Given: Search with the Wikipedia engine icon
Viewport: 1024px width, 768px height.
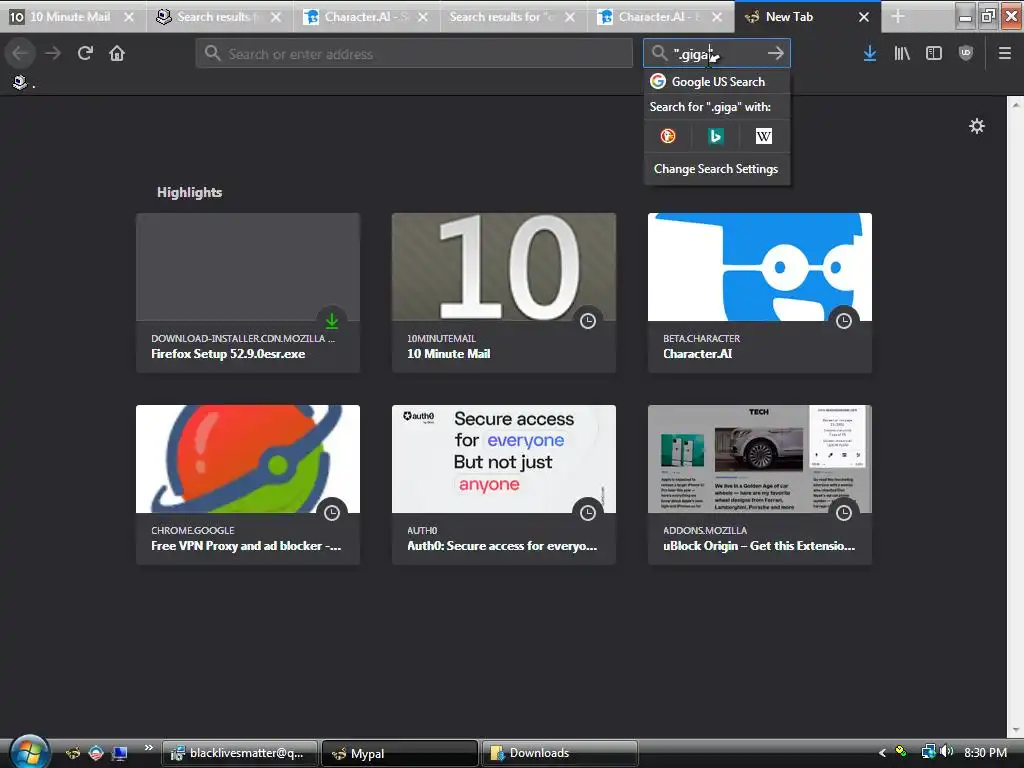Looking at the screenshot, I should [x=763, y=136].
